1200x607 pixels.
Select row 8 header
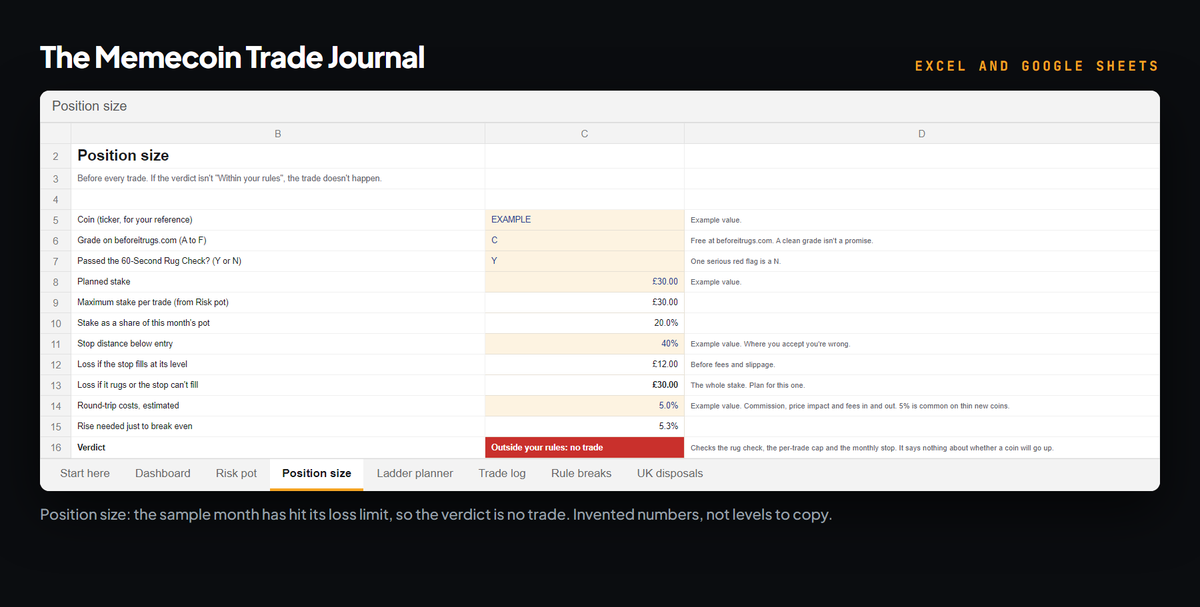(x=55, y=282)
